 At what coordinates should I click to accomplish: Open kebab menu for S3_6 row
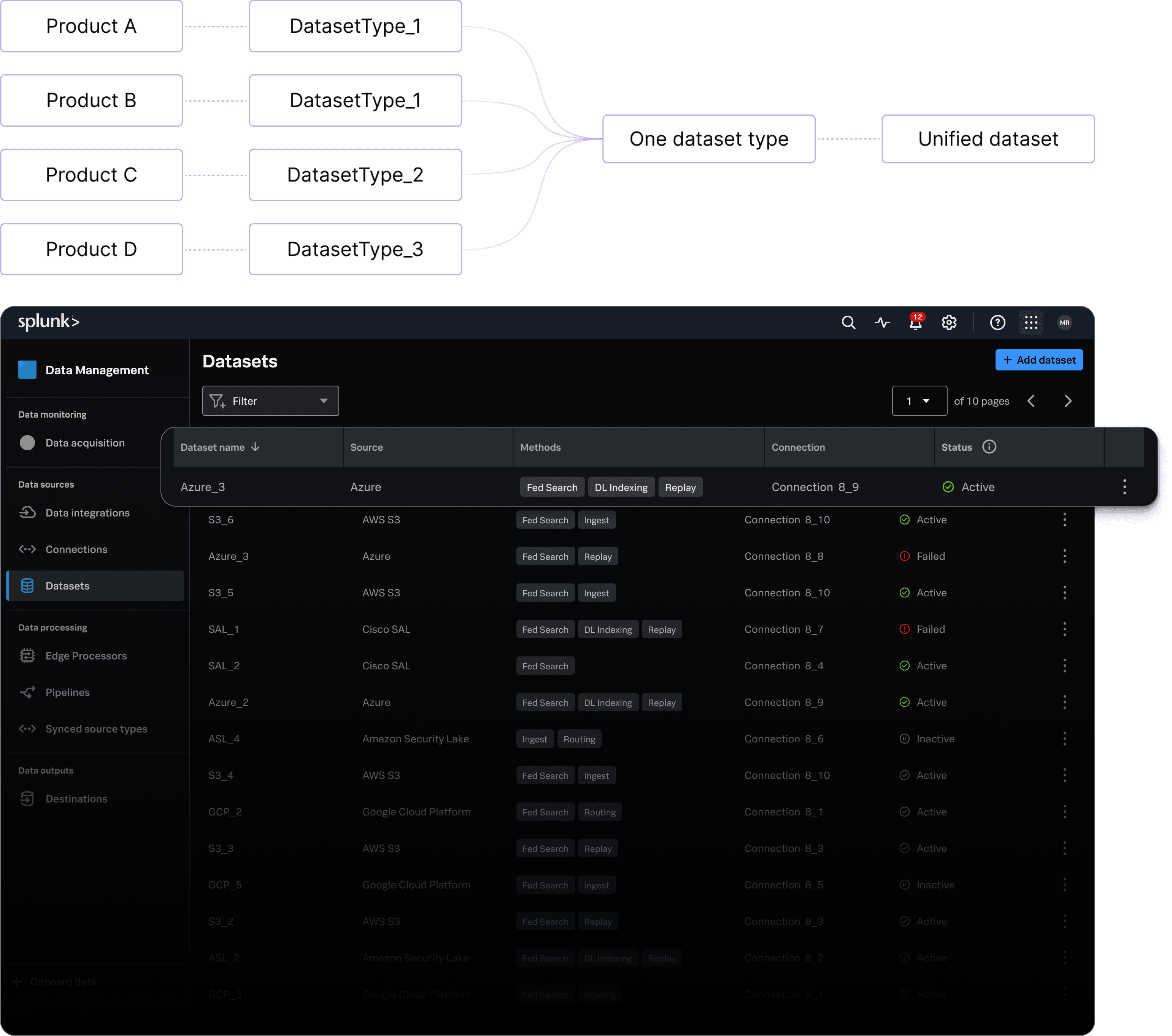coord(1064,520)
